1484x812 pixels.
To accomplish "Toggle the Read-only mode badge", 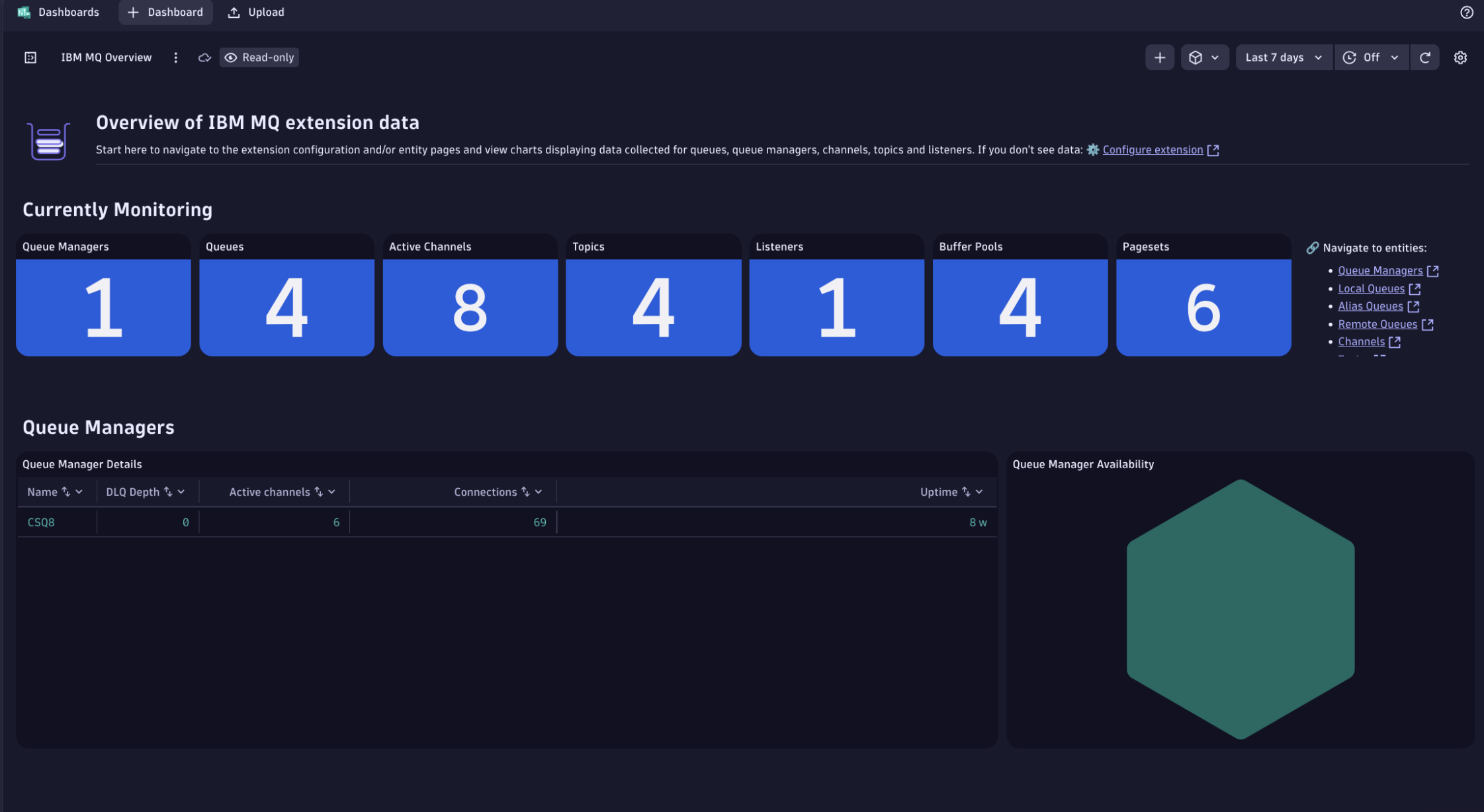I will coord(259,58).
